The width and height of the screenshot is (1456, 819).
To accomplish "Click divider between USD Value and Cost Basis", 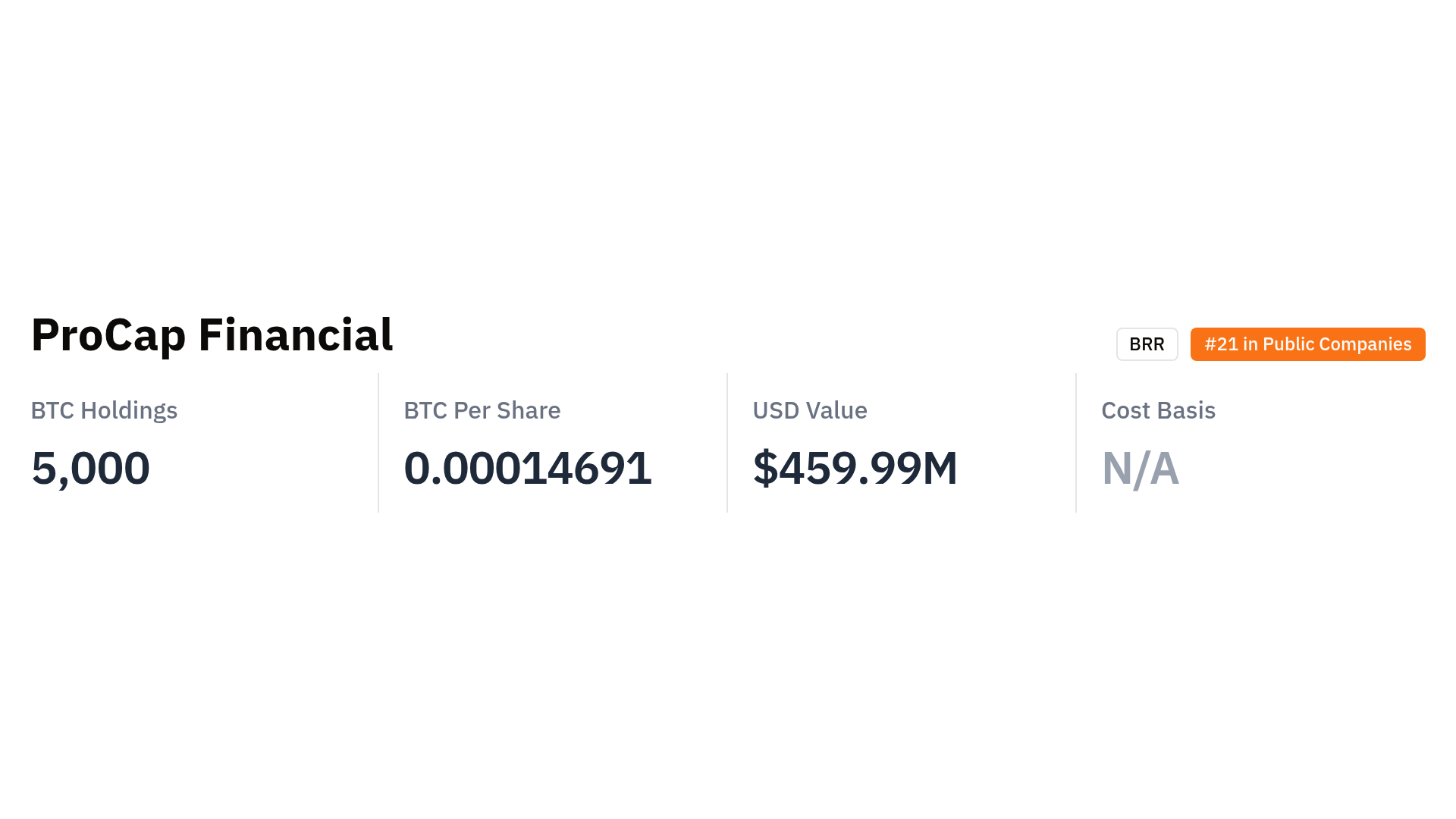I will [1076, 443].
